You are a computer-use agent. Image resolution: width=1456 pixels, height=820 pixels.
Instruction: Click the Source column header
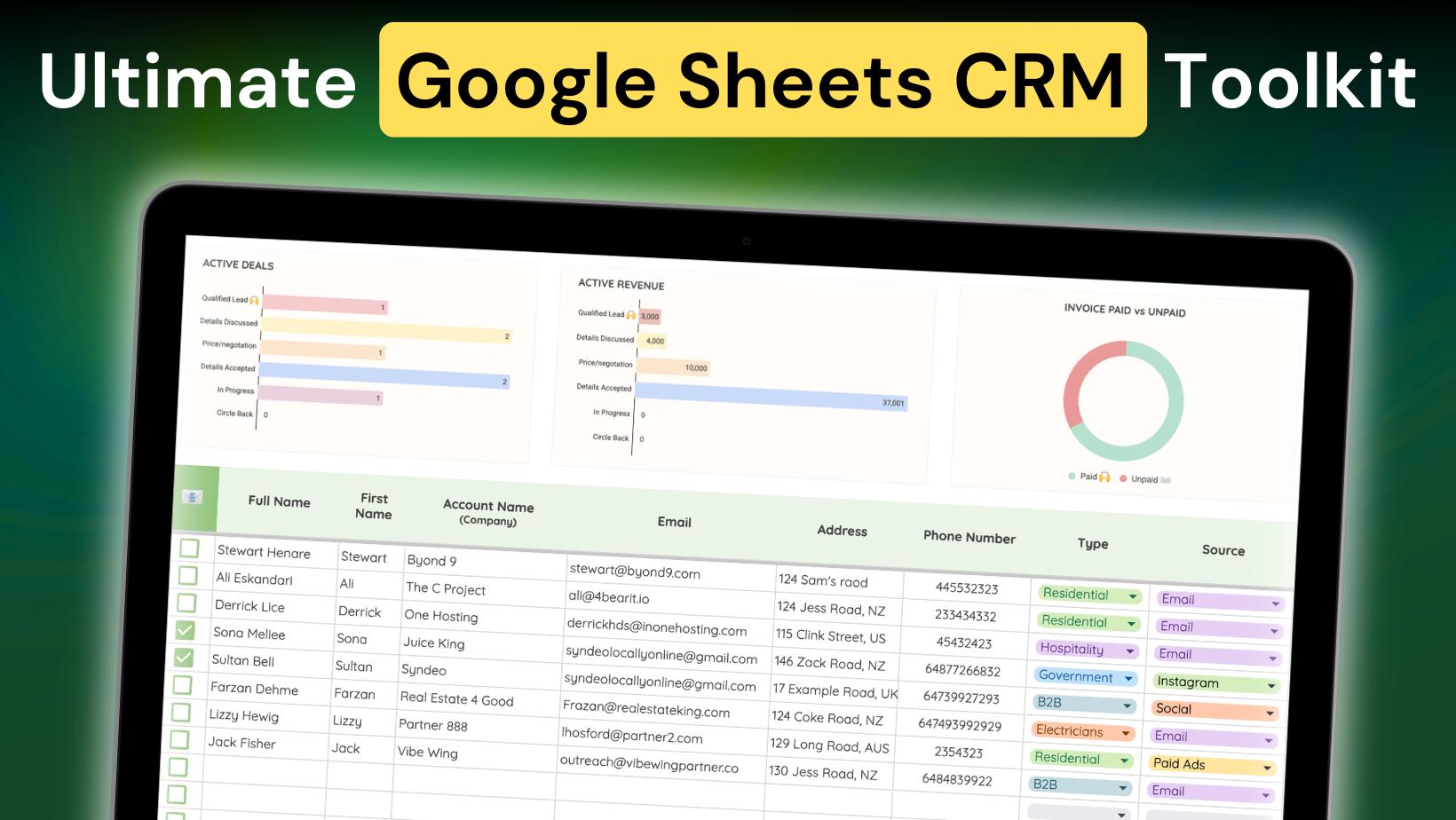[1223, 550]
